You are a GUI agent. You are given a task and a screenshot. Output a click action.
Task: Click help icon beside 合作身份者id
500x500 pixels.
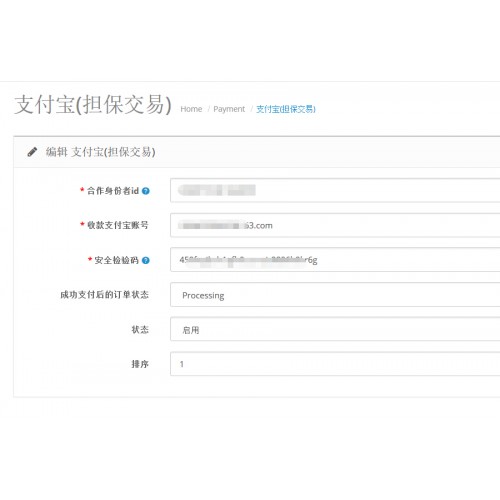[x=146, y=191]
